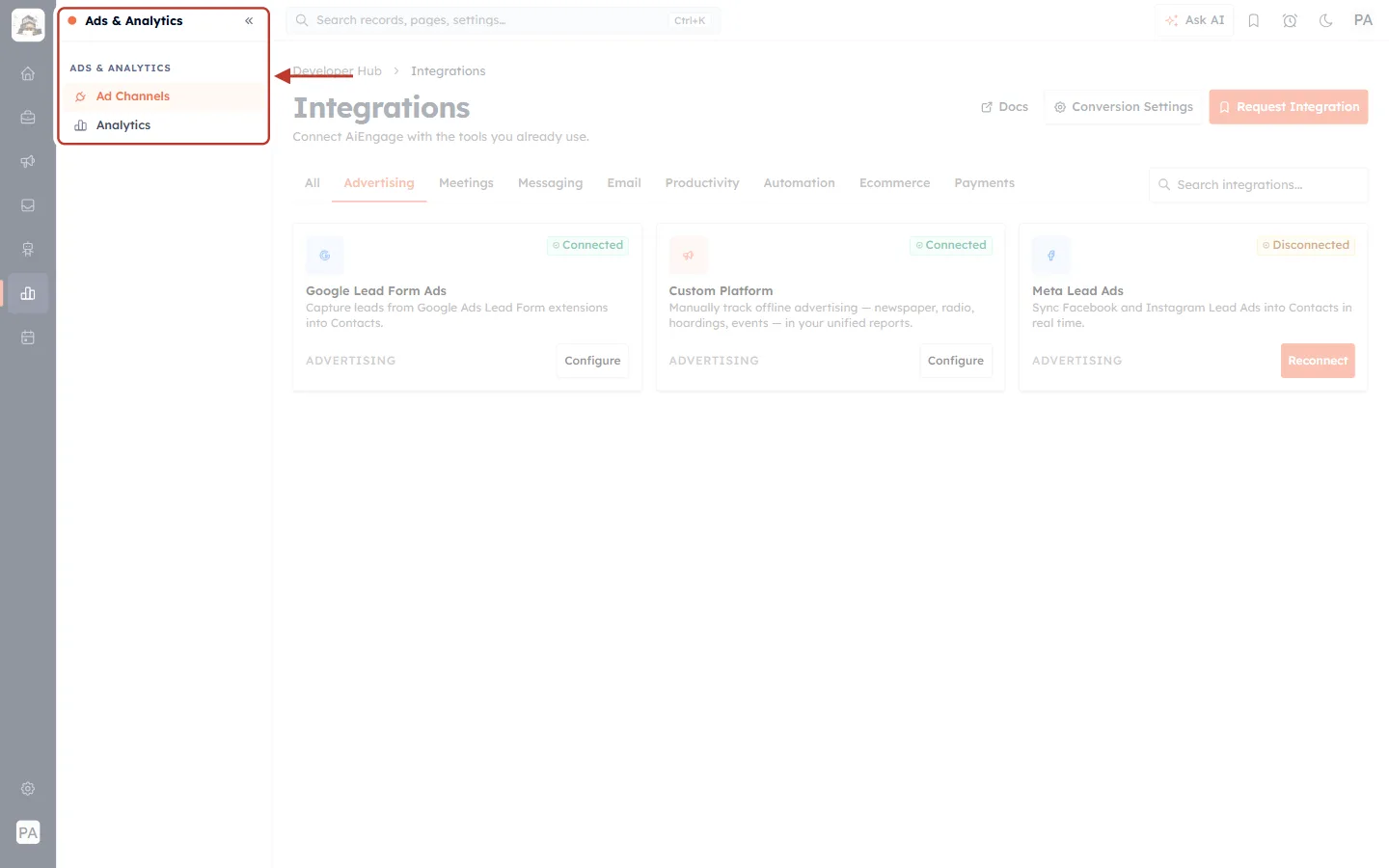Open the settings gear at the sidebar bottom
The image size is (1389, 868).
[28, 789]
